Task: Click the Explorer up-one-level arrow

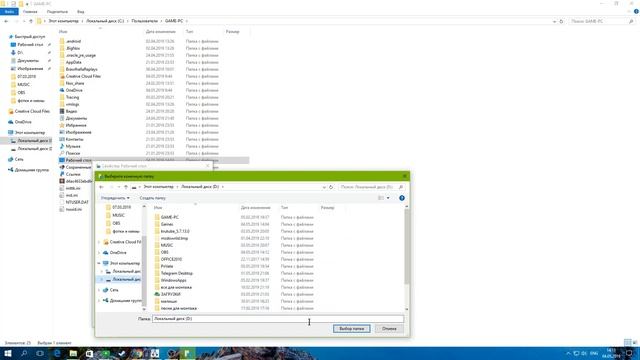Action: pyautogui.click(x=31, y=21)
